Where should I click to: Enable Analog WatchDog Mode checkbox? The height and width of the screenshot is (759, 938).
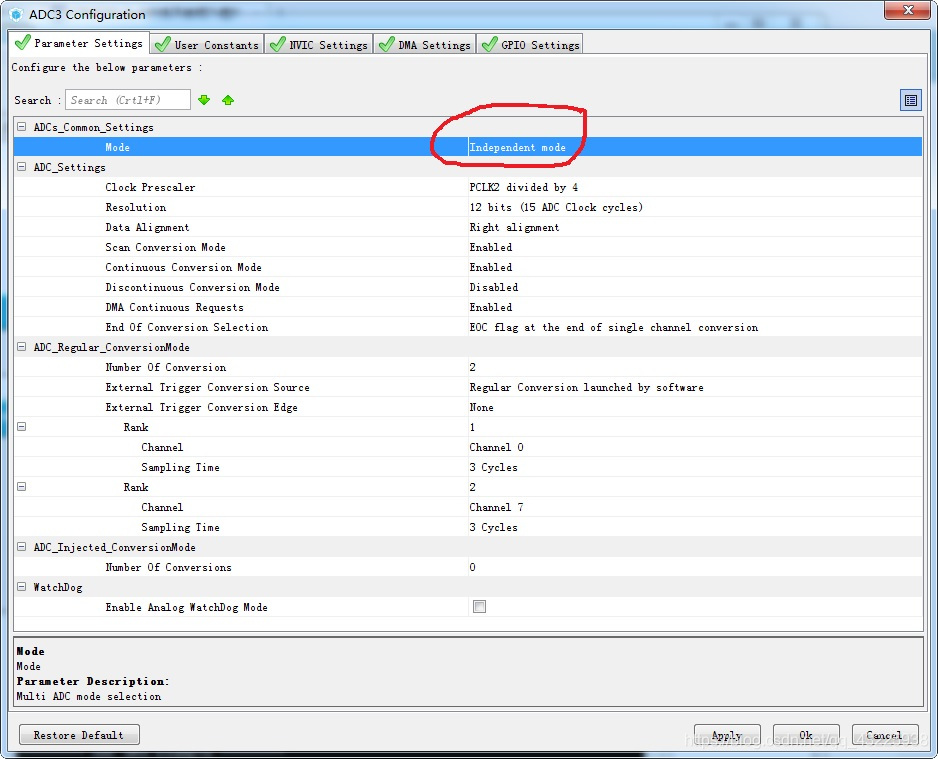(x=480, y=607)
